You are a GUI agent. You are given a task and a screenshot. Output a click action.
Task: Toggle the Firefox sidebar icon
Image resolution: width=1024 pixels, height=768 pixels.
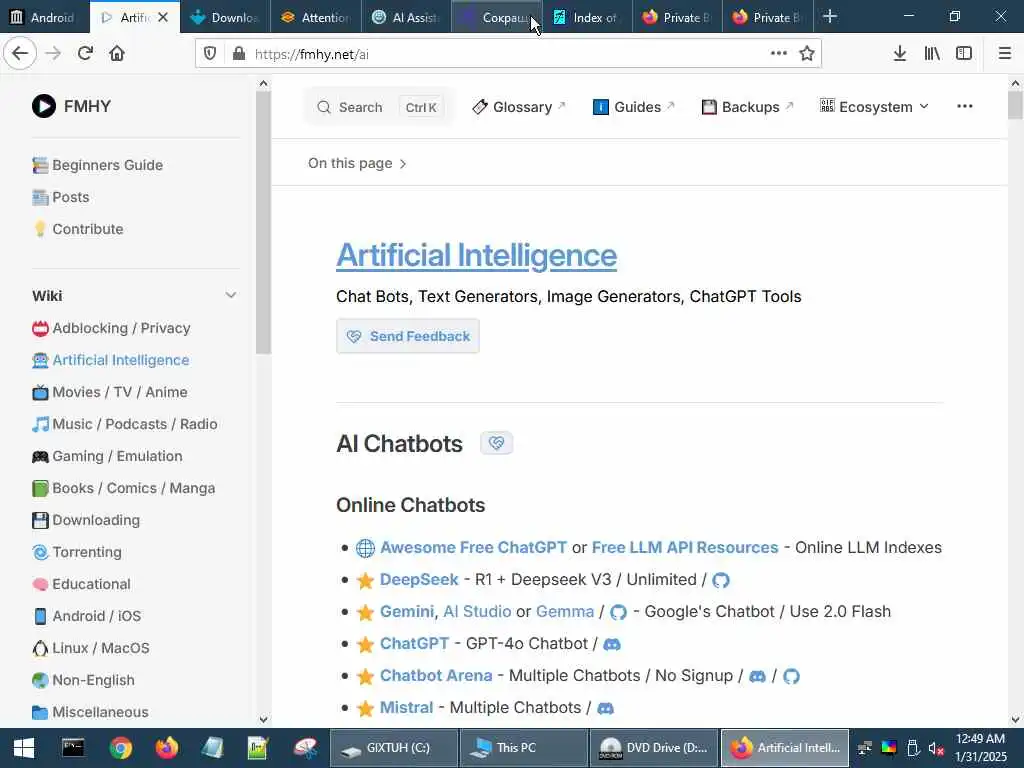(964, 54)
